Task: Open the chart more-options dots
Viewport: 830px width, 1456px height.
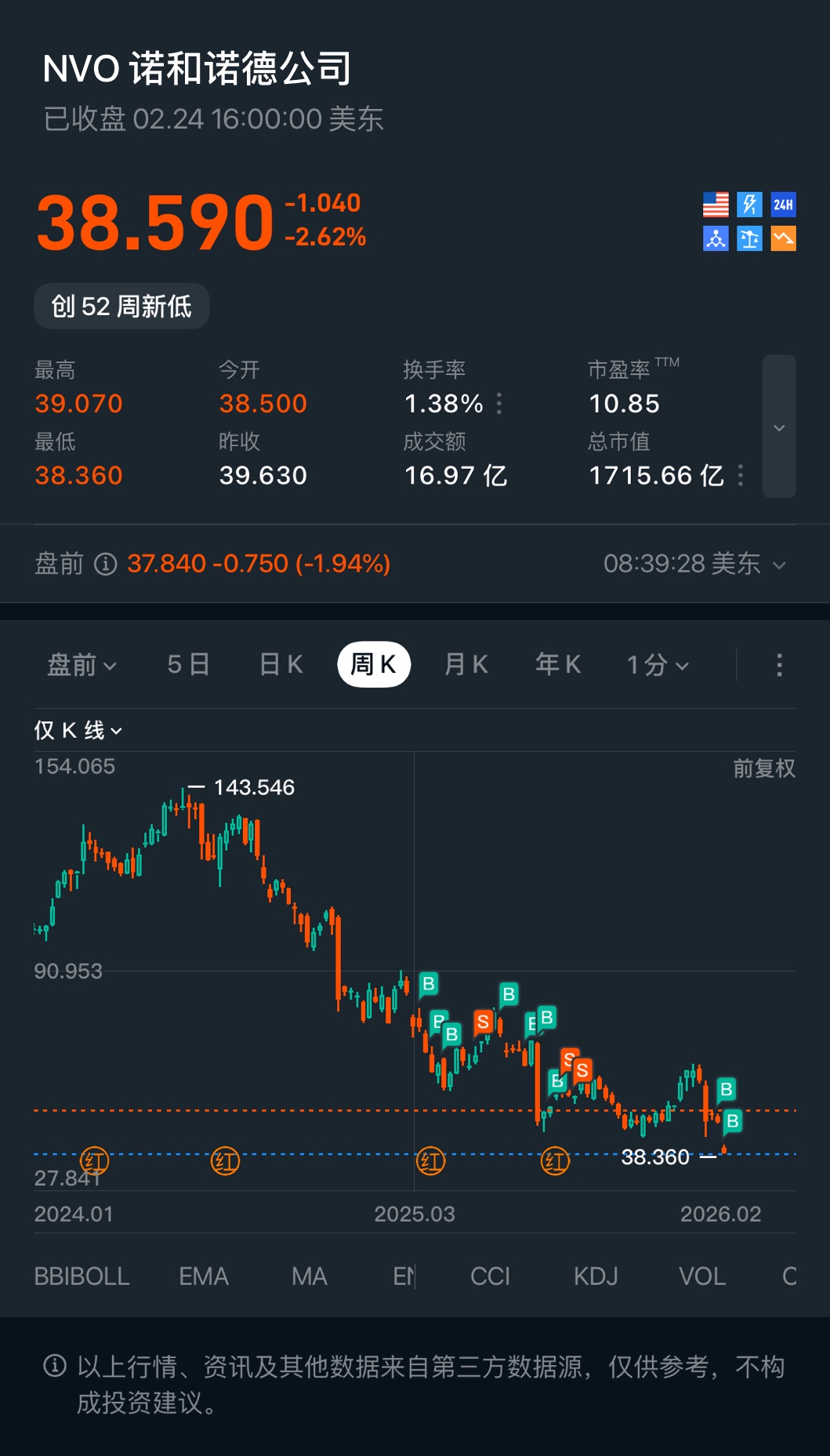Action: coord(778,665)
